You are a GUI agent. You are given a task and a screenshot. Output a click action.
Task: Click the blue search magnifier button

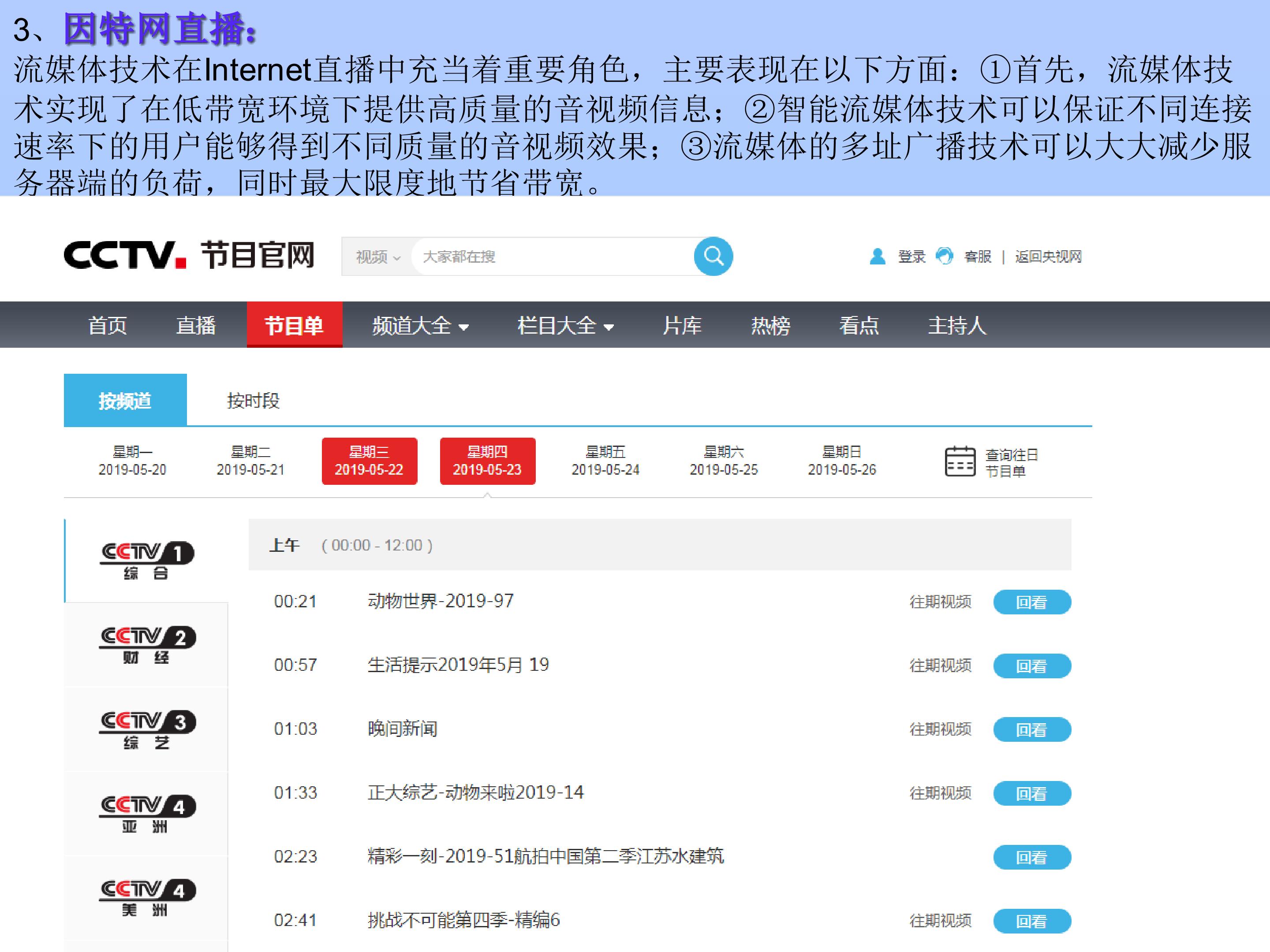pyautogui.click(x=713, y=256)
